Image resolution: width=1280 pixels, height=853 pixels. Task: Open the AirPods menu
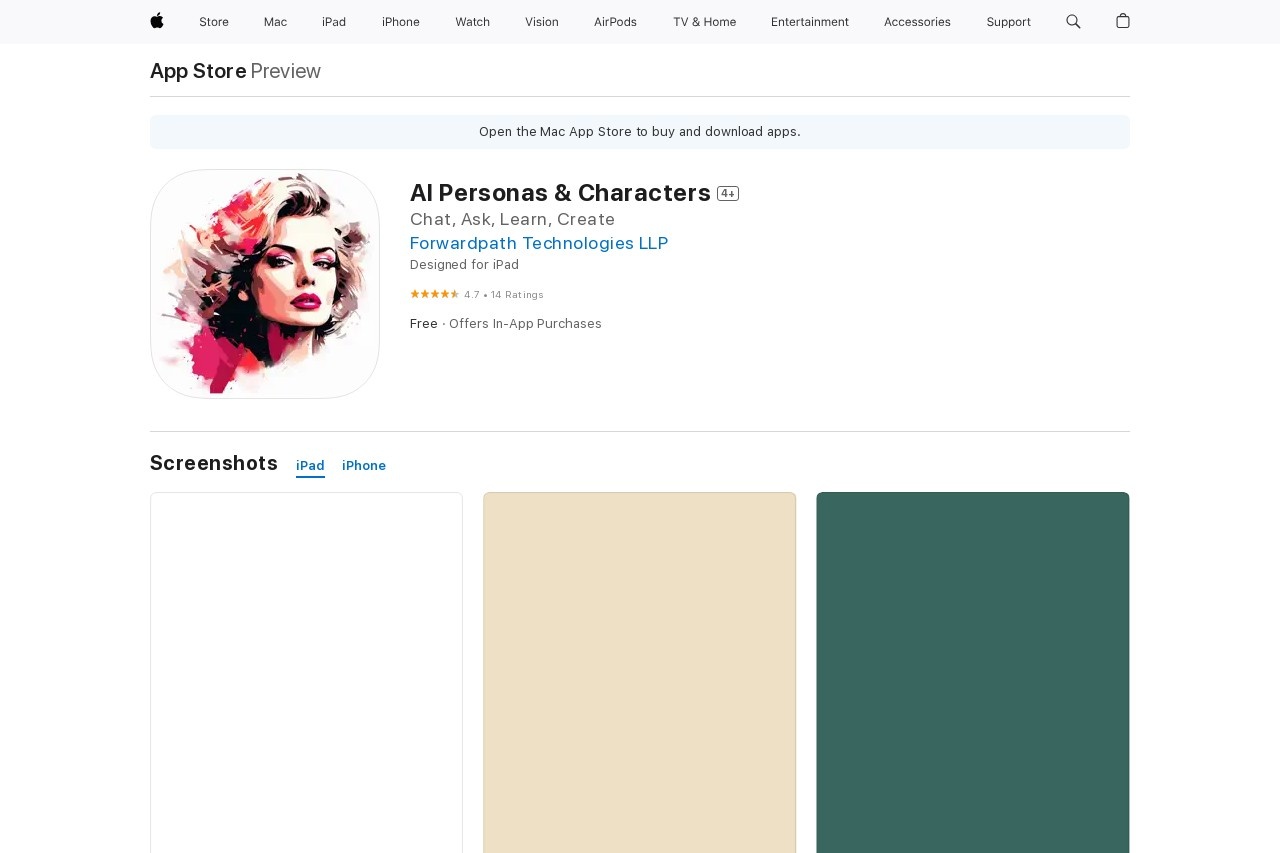(615, 22)
